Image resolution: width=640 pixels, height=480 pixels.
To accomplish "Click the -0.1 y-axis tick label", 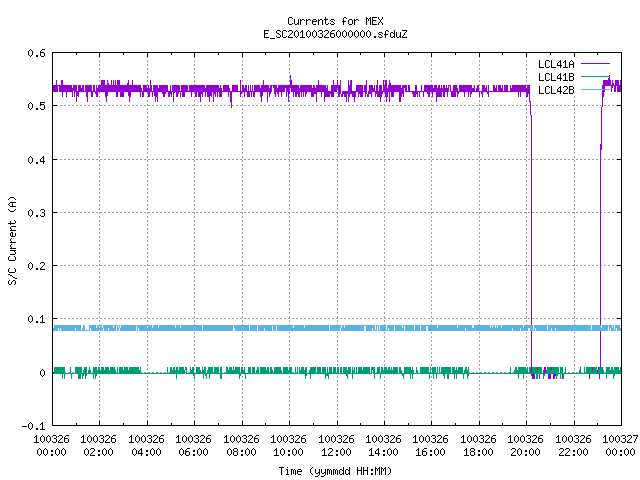I will click(x=33, y=426).
